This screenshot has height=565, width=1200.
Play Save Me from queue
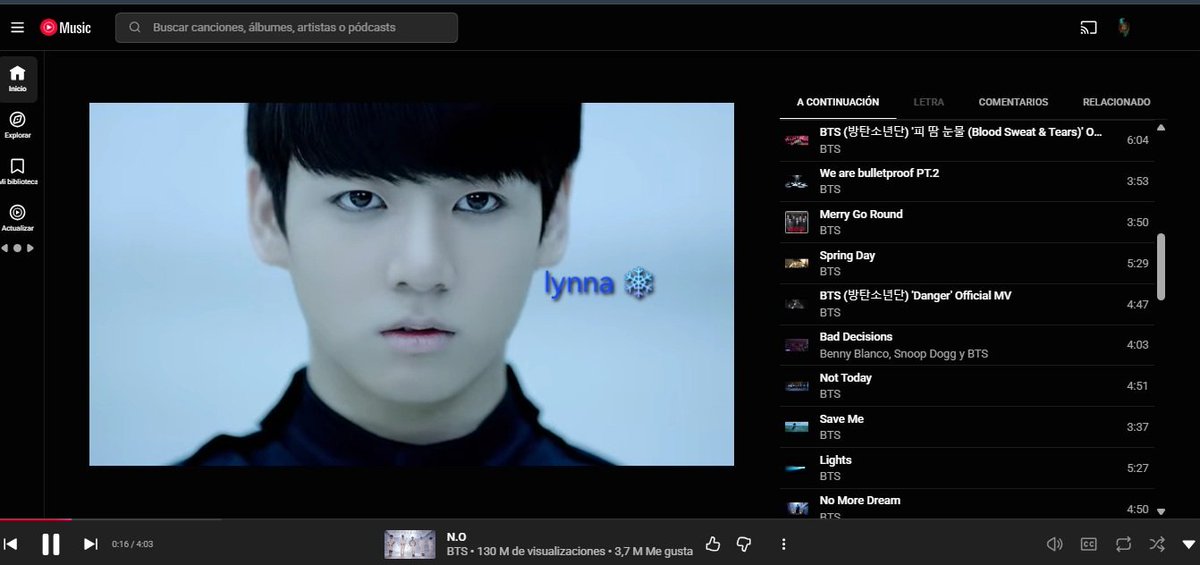(967, 427)
